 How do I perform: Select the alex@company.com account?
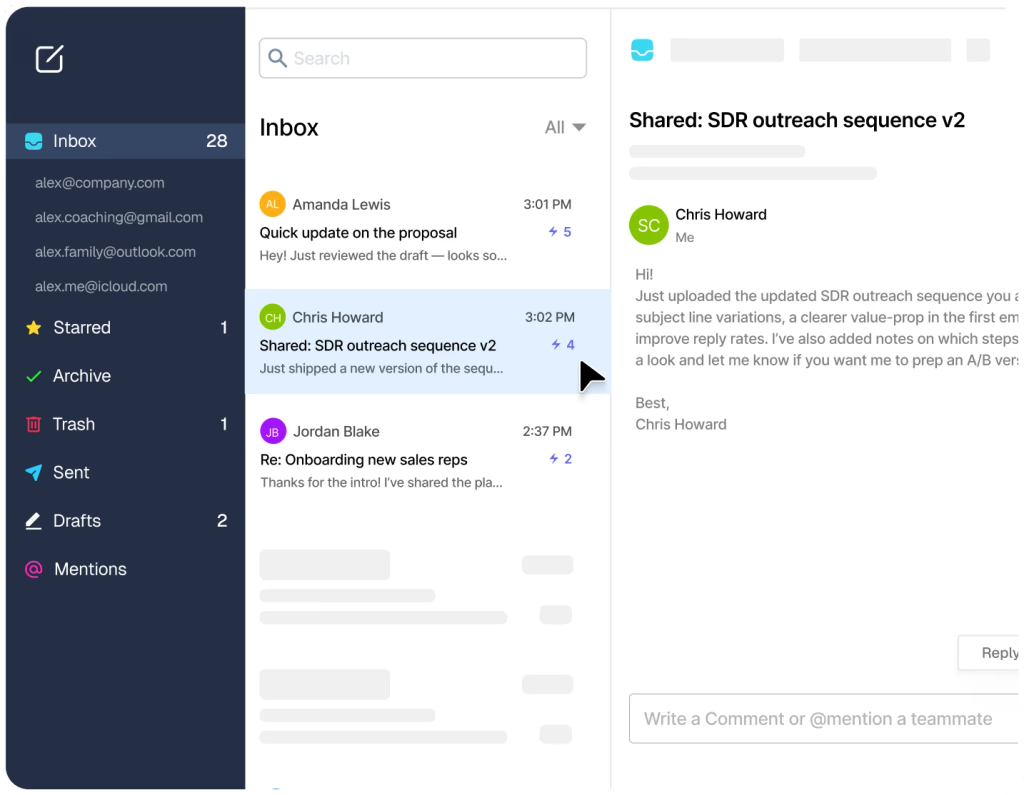tap(100, 183)
